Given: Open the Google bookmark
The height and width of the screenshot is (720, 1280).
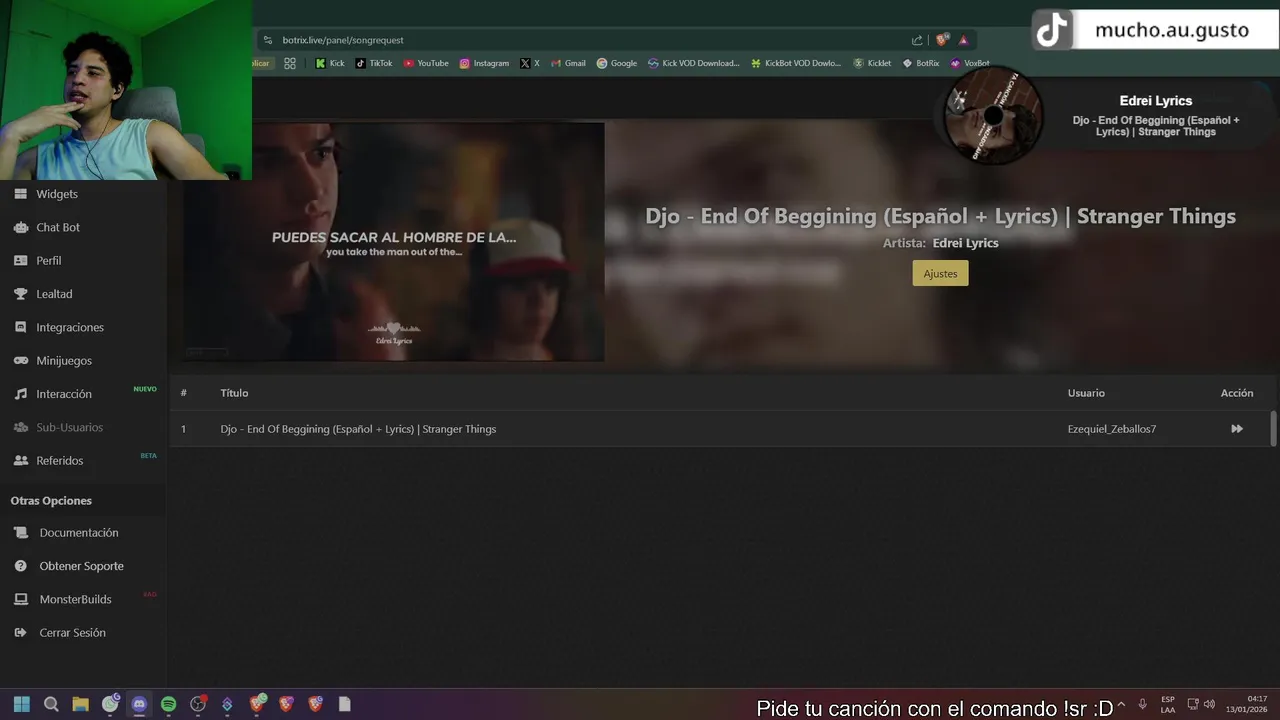Looking at the screenshot, I should point(617,63).
